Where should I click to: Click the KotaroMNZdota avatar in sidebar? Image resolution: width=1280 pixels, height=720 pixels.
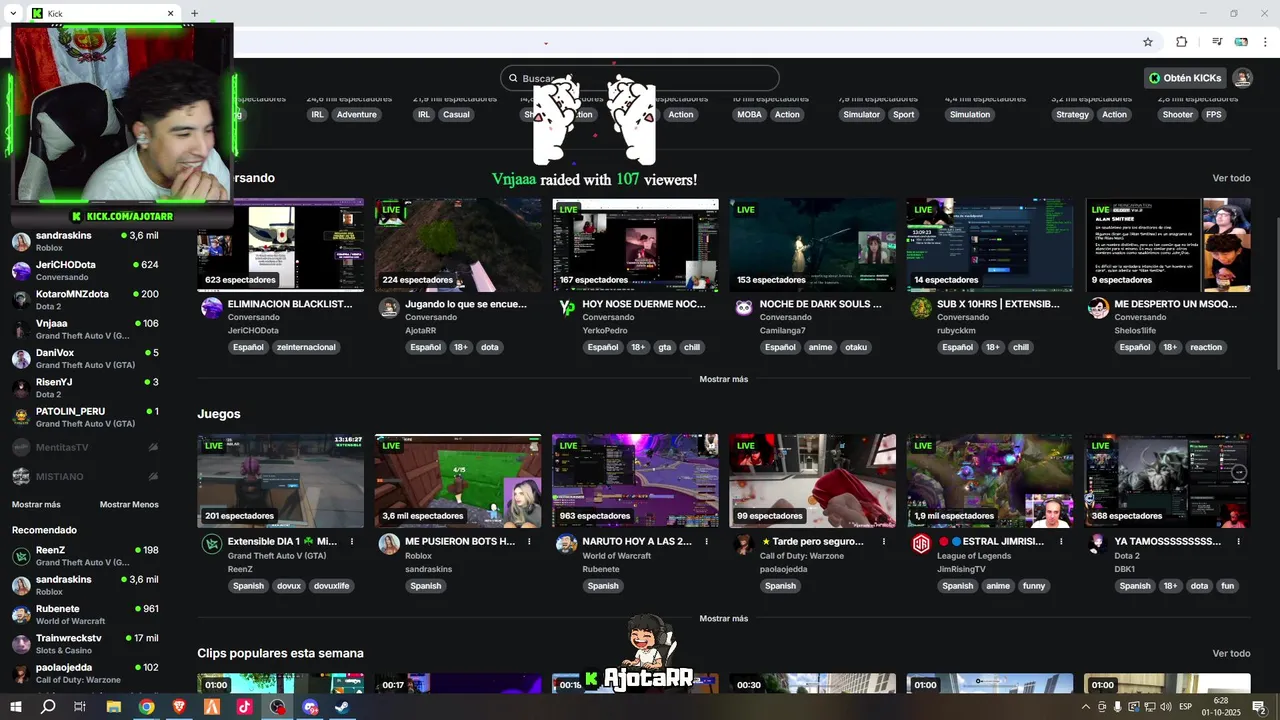pos(21,300)
